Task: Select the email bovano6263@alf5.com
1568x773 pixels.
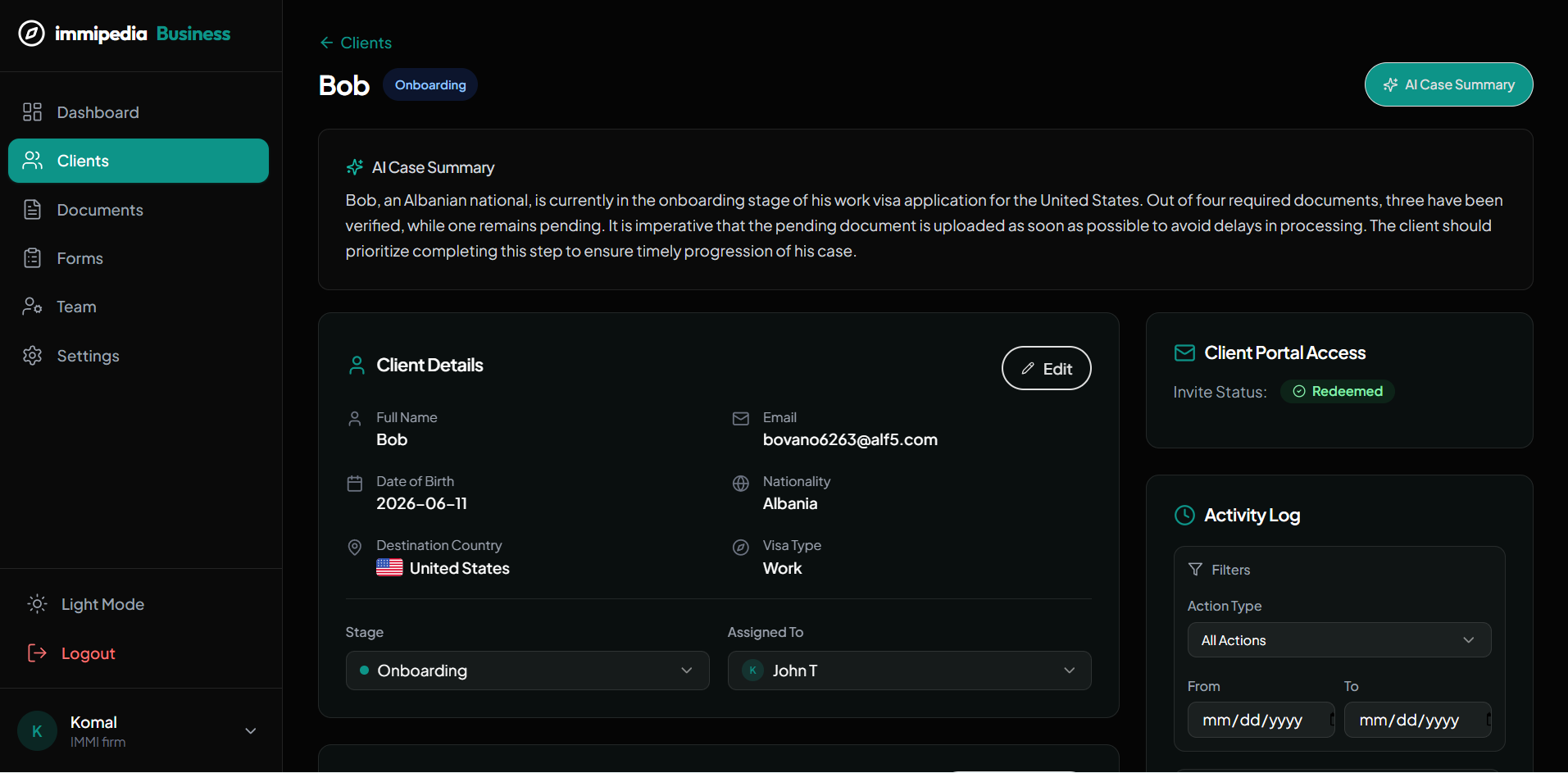Action: (x=850, y=440)
